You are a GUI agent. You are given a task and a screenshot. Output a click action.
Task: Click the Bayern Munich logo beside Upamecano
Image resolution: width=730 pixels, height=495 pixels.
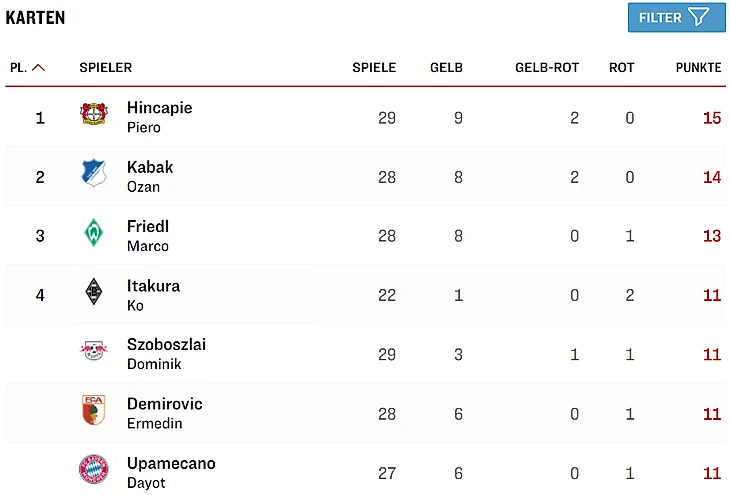point(94,469)
